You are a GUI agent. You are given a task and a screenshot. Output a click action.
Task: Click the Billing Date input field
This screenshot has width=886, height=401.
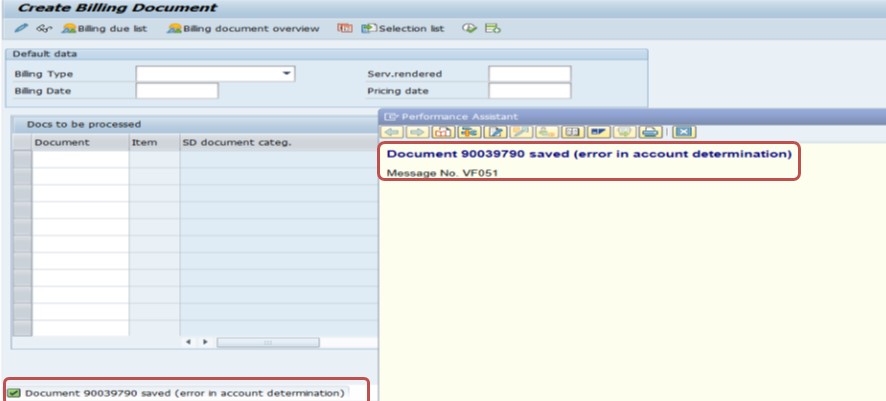177,91
